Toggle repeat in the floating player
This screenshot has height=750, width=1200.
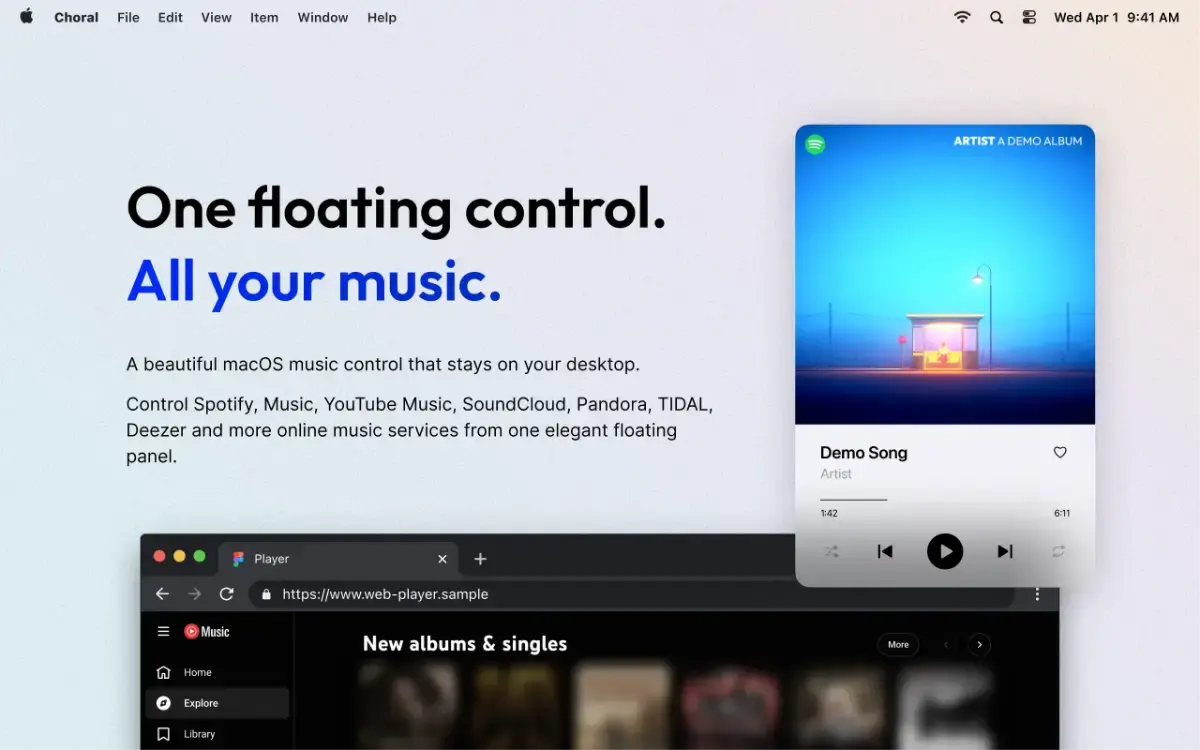coord(1059,551)
